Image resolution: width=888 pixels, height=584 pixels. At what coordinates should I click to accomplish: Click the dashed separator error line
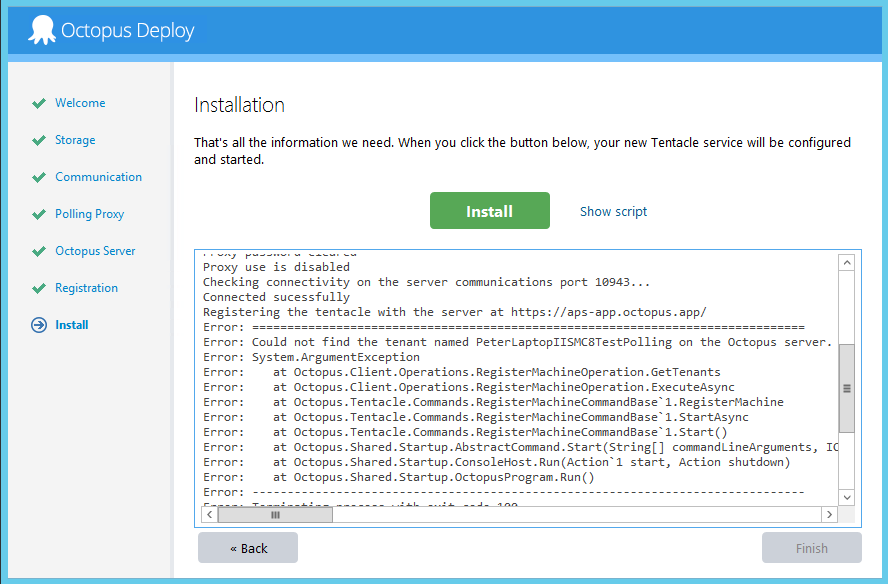pyautogui.click(x=503, y=492)
